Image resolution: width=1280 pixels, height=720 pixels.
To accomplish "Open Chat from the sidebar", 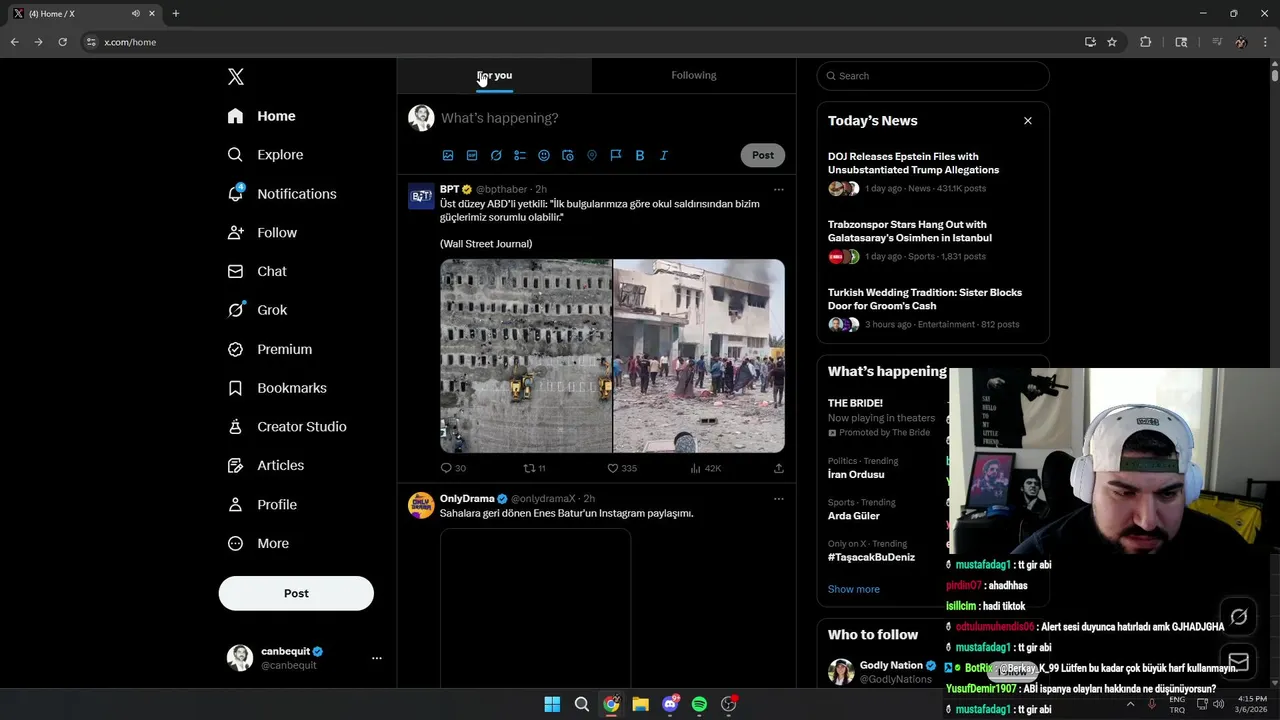I will (x=257, y=271).
